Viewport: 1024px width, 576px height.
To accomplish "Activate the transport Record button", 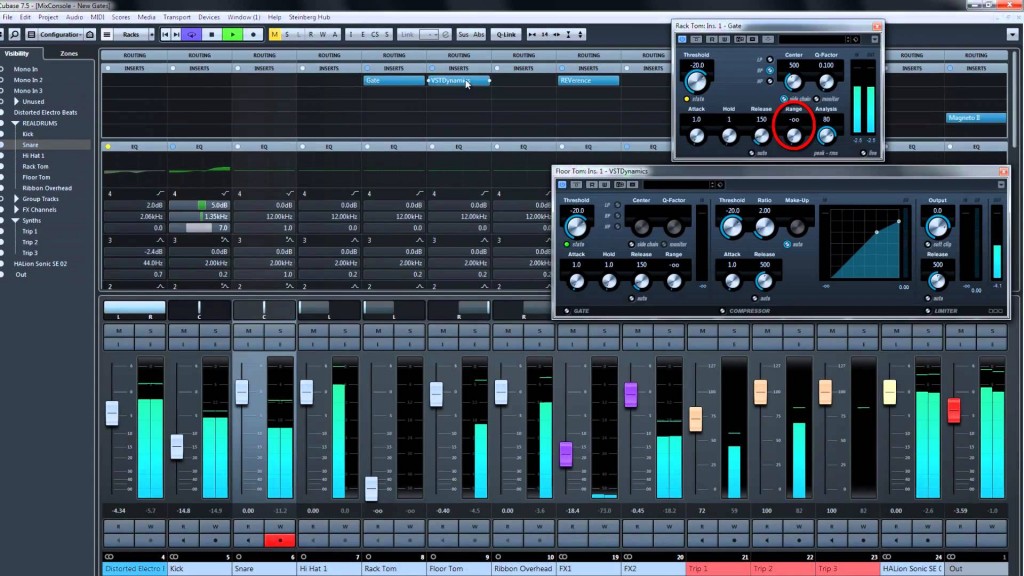I will pos(253,35).
